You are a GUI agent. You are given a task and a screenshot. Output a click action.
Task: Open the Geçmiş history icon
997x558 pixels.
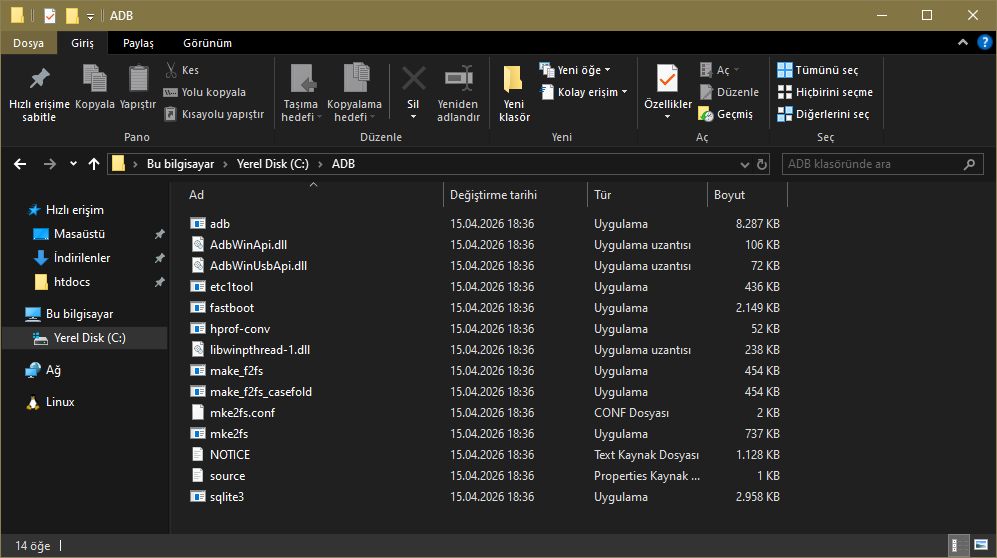click(706, 114)
